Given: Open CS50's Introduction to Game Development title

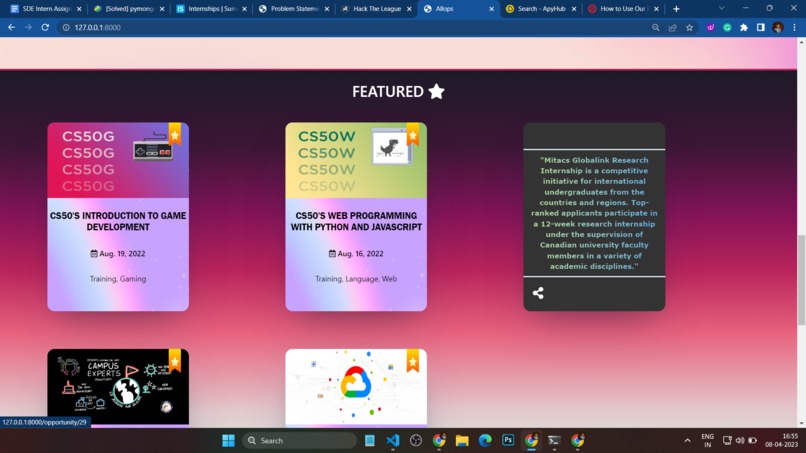Looking at the screenshot, I should tap(118, 221).
